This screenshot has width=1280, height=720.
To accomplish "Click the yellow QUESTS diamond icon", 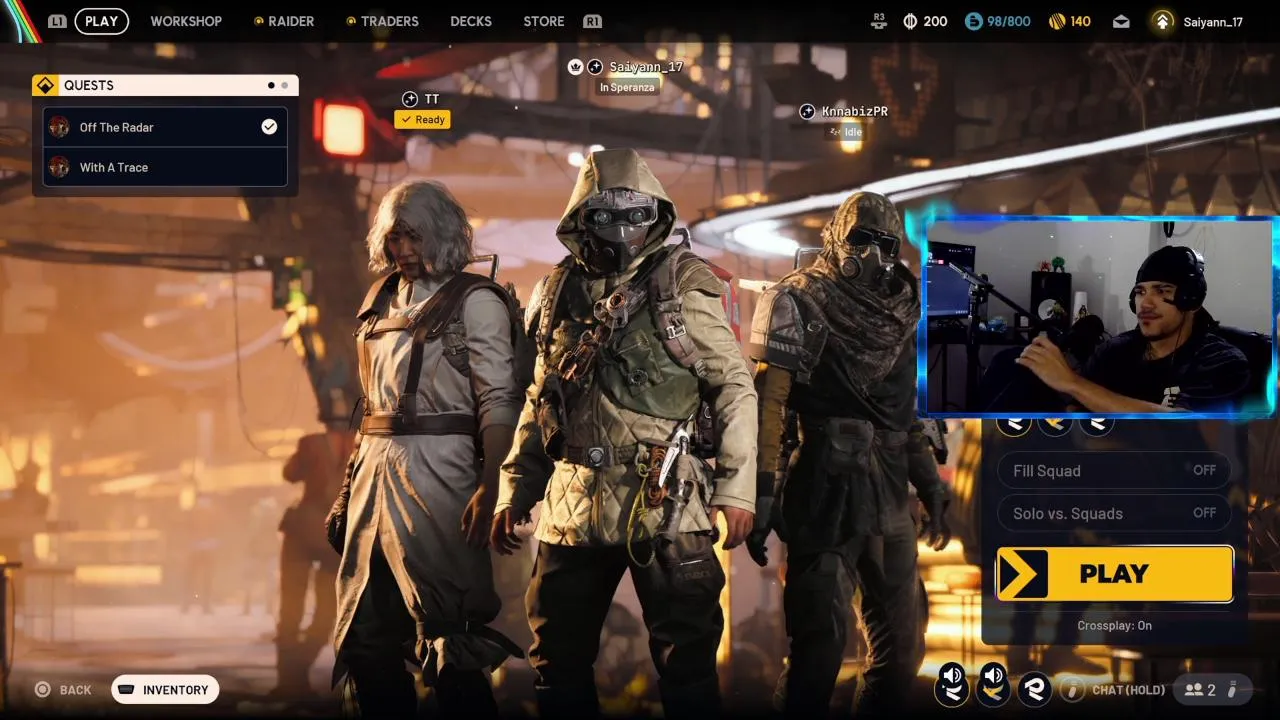I will pos(45,86).
